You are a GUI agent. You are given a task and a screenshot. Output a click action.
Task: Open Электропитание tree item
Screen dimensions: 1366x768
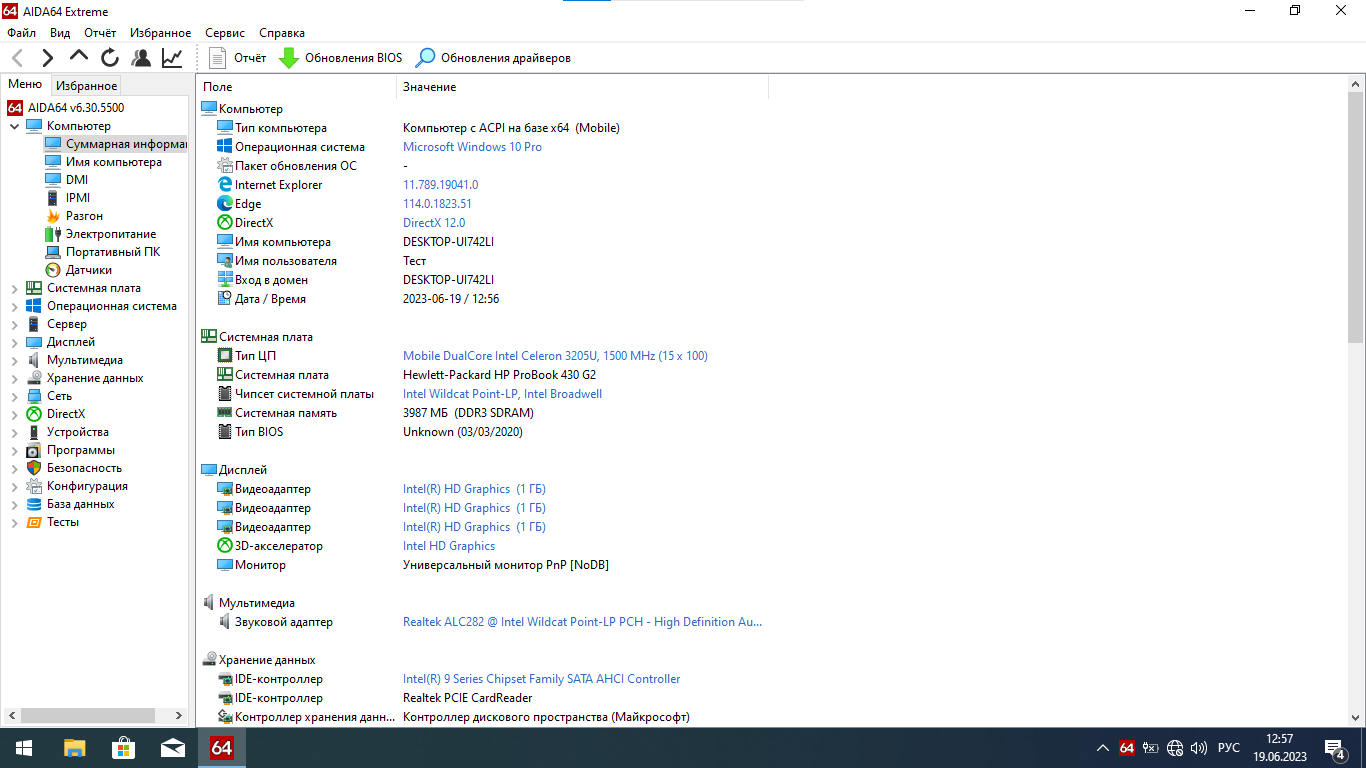tap(100, 234)
